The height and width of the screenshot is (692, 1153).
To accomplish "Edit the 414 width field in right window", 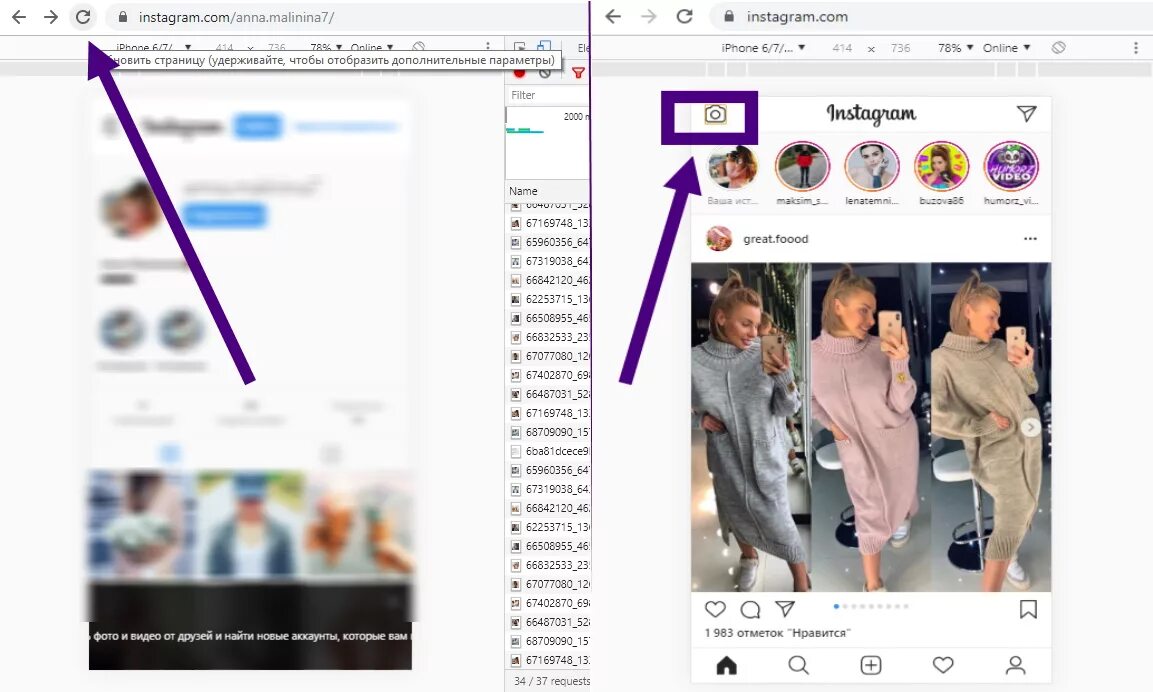I will 842,48.
